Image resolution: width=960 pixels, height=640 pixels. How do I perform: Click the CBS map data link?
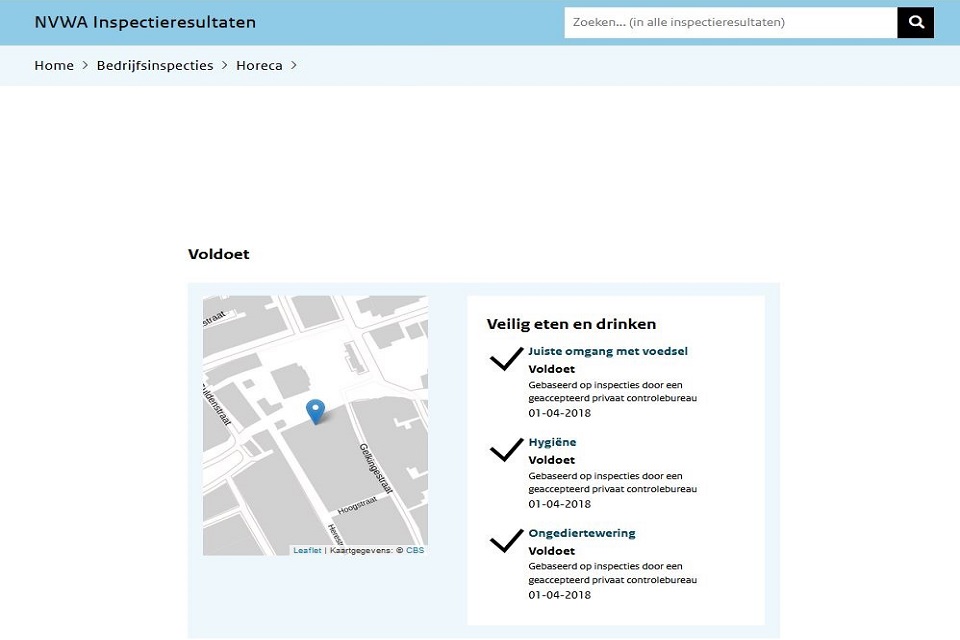pyautogui.click(x=415, y=550)
